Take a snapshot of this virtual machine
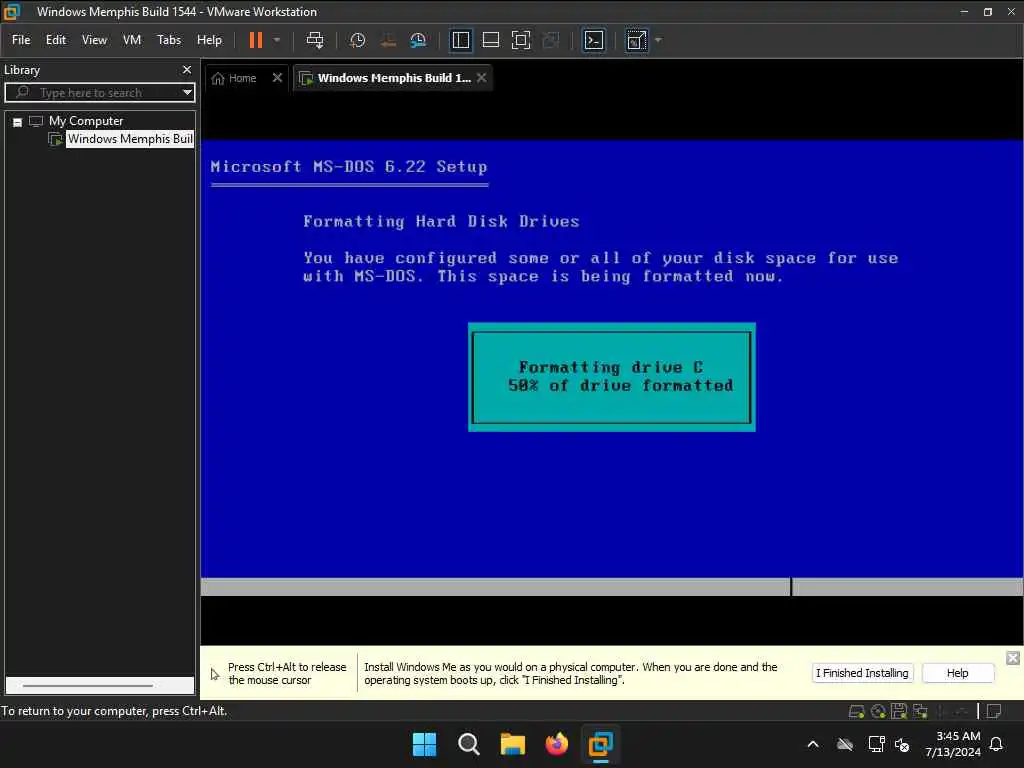 coord(357,40)
